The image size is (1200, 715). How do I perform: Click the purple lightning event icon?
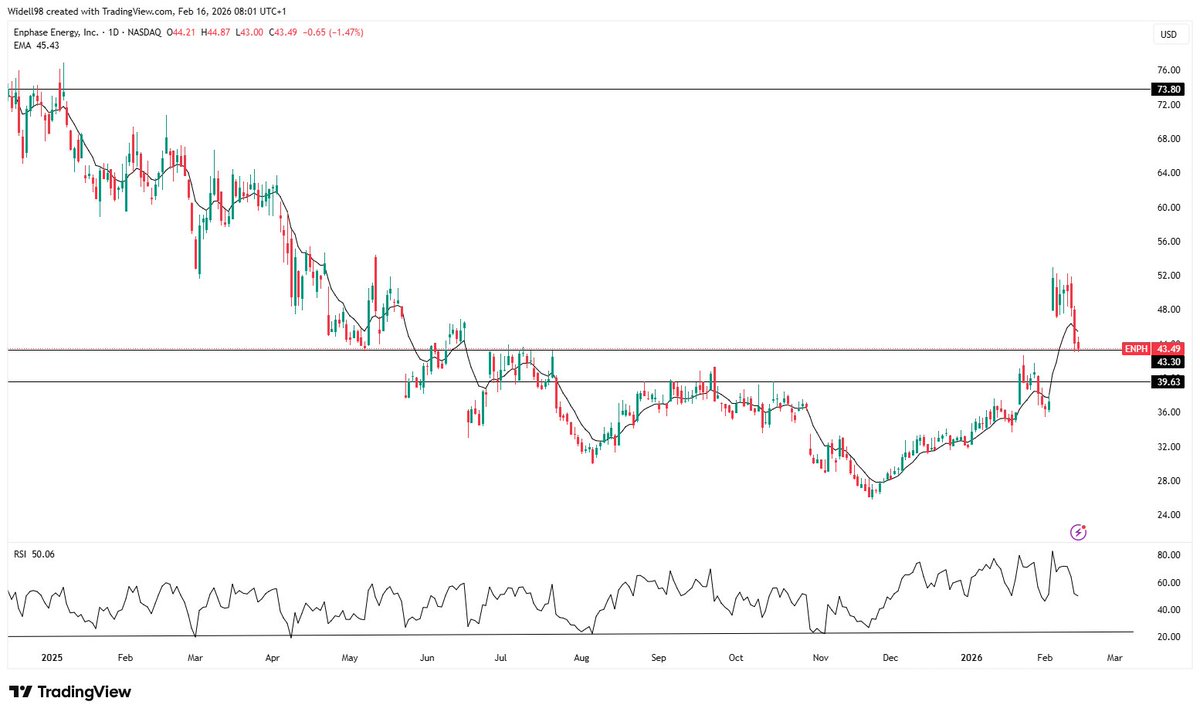click(1078, 532)
